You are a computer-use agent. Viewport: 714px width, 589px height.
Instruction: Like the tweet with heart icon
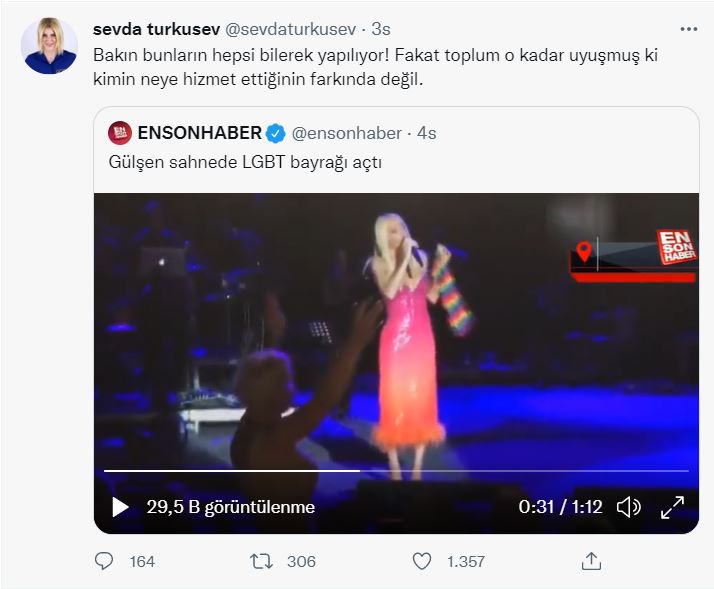pos(422,561)
